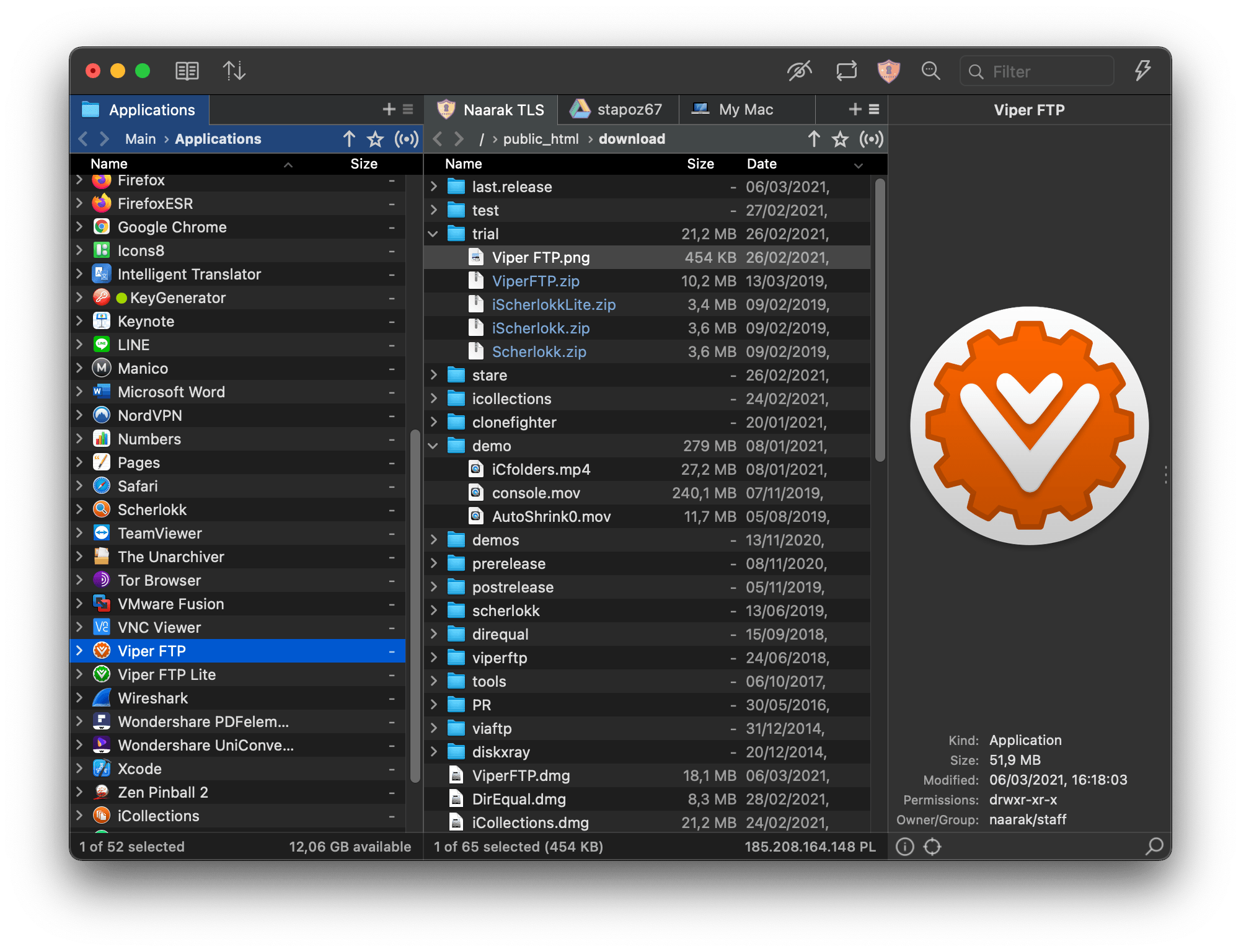Image resolution: width=1241 pixels, height=952 pixels.
Task: Collapse the trial folder
Action: click(433, 234)
